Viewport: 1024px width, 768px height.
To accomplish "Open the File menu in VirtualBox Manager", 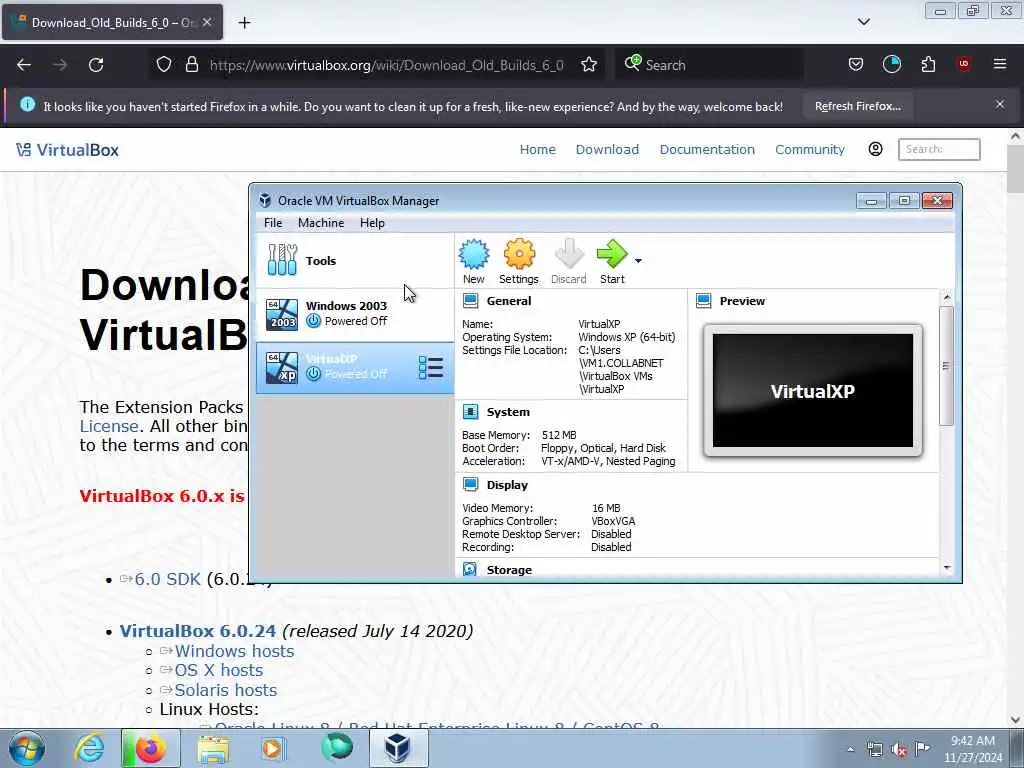I will [x=273, y=223].
